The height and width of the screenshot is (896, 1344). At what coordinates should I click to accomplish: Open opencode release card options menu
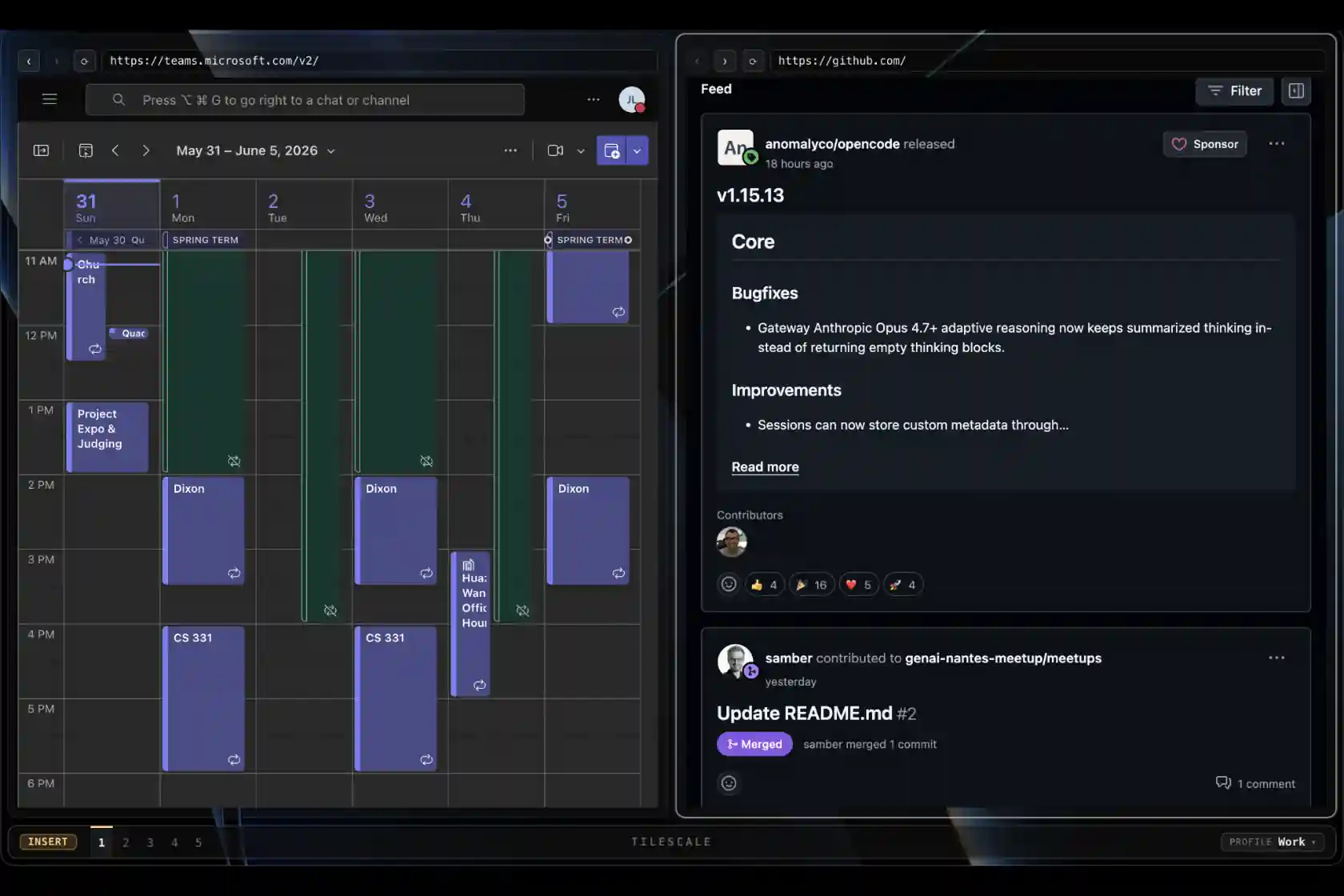click(1277, 144)
